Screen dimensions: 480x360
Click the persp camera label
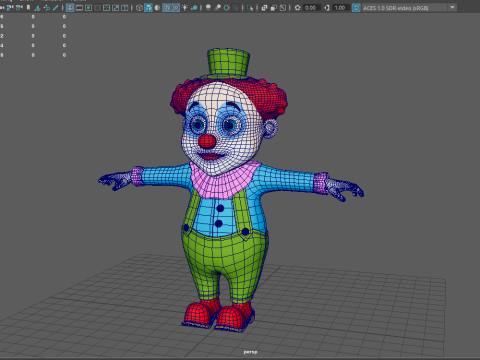[250, 352]
